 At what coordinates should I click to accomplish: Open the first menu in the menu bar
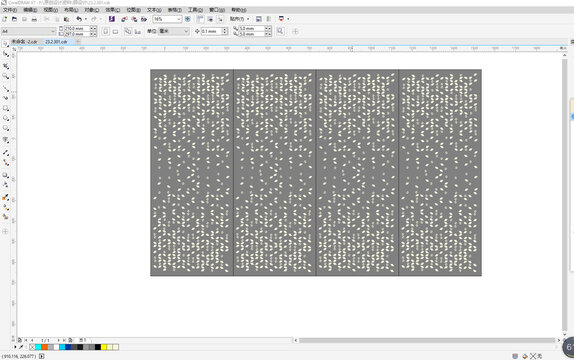(10, 10)
